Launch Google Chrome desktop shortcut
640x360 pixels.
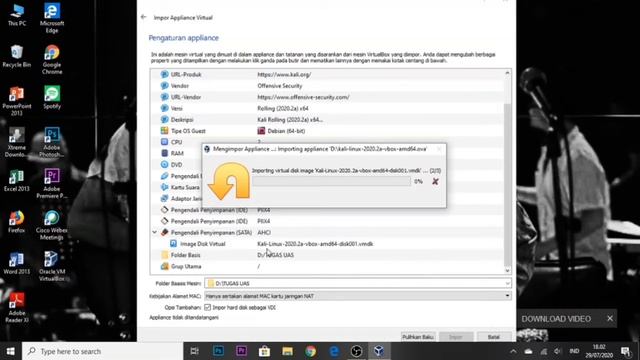coord(52,59)
